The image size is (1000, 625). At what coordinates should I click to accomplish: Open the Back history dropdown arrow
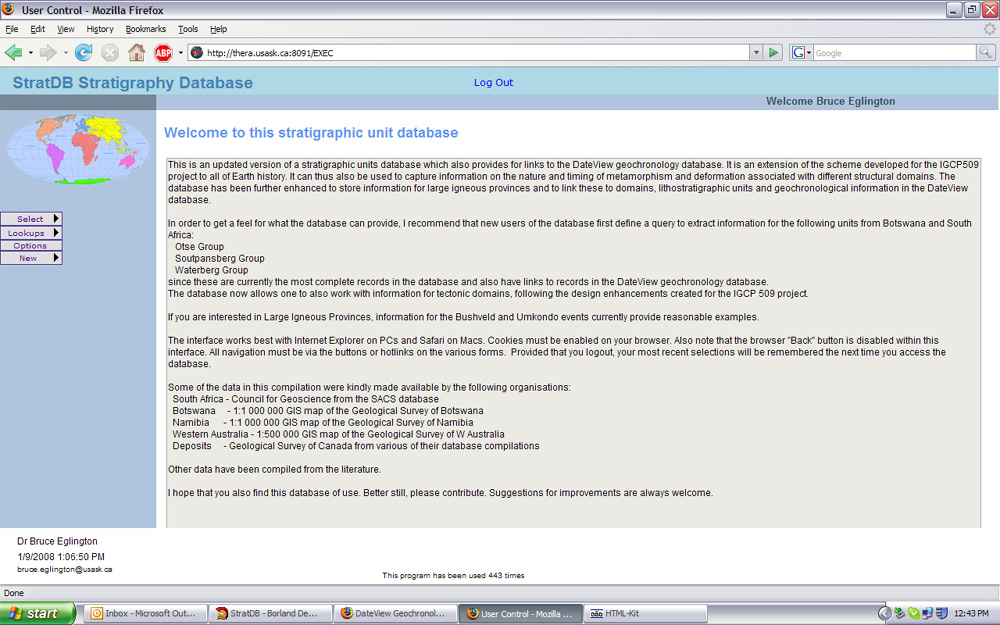pos(30,53)
